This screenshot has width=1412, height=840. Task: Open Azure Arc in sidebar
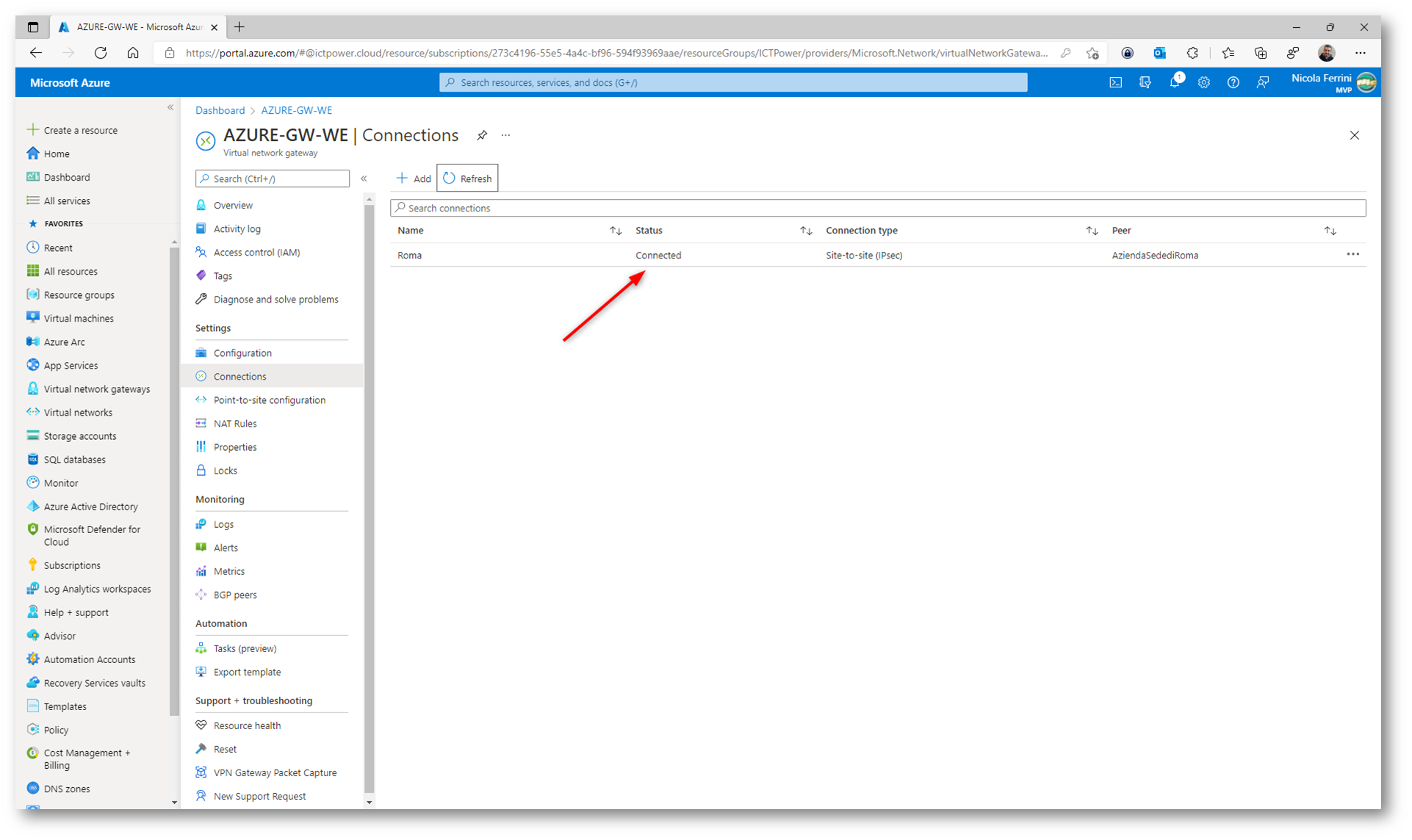pyautogui.click(x=64, y=342)
